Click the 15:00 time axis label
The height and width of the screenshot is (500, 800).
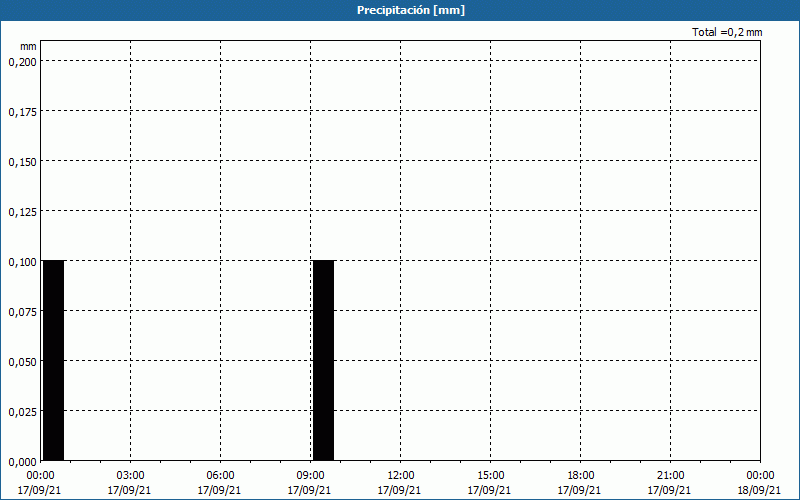tap(490, 475)
